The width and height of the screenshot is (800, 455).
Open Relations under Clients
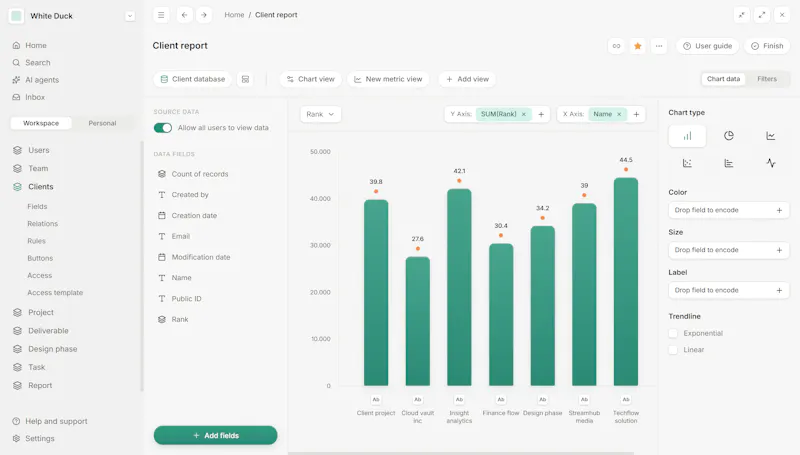pos(42,224)
